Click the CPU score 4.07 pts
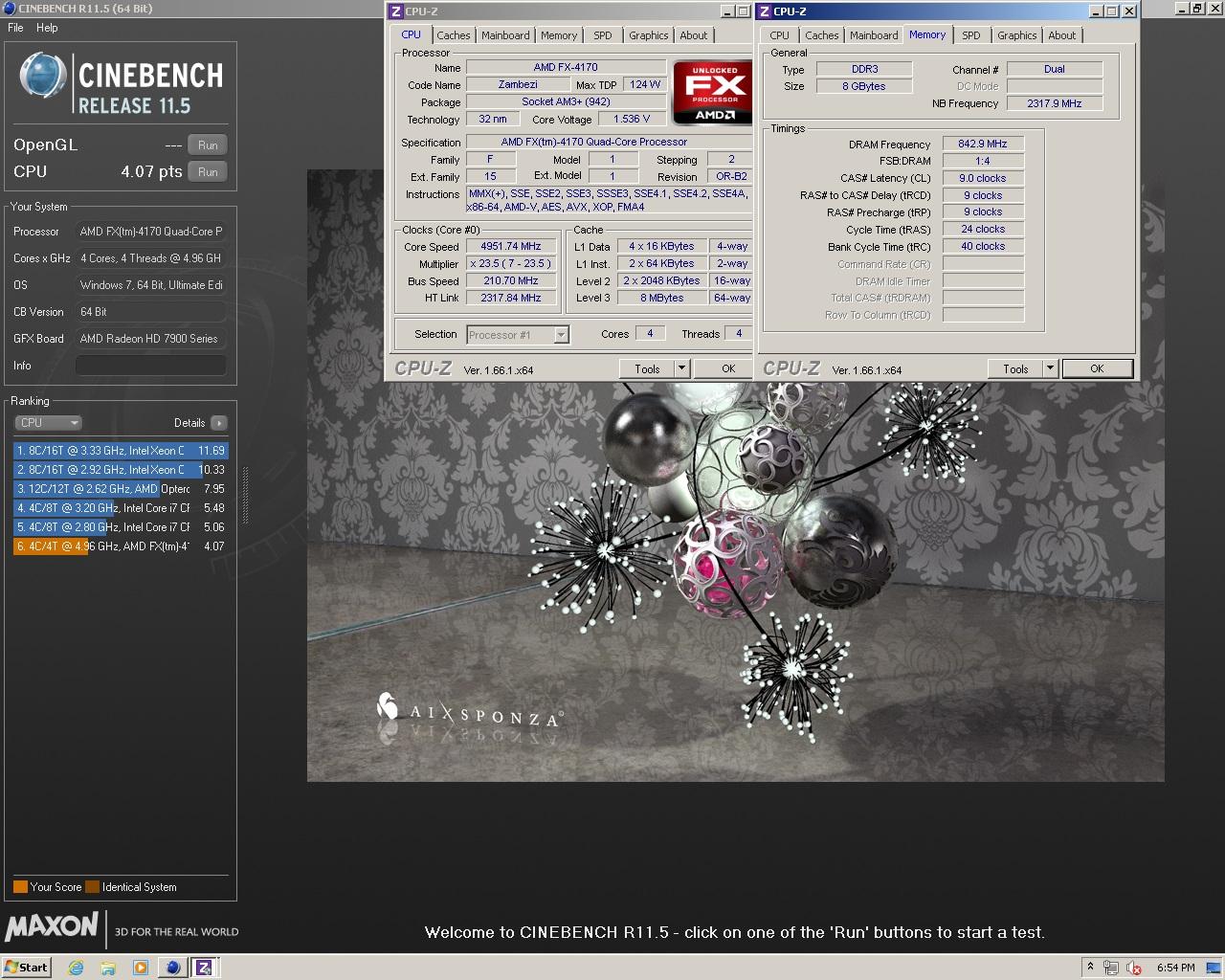This screenshot has width=1225, height=980. [151, 171]
